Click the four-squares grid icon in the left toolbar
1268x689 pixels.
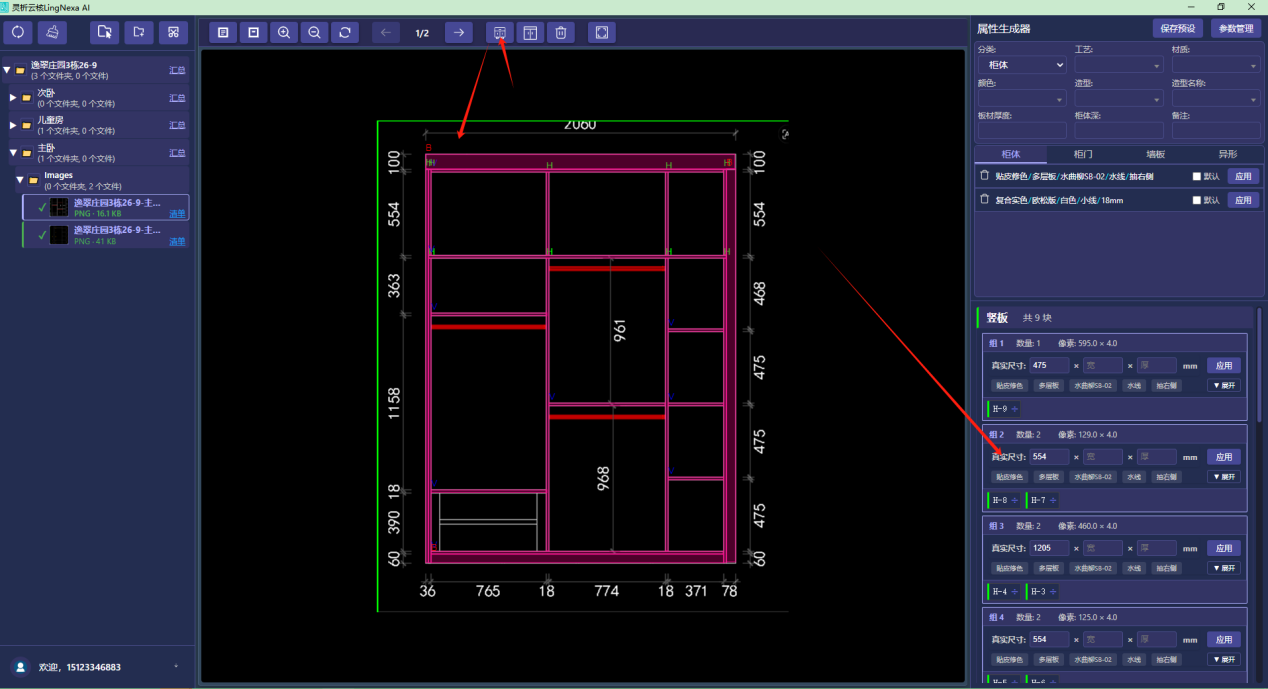pyautogui.click(x=173, y=32)
